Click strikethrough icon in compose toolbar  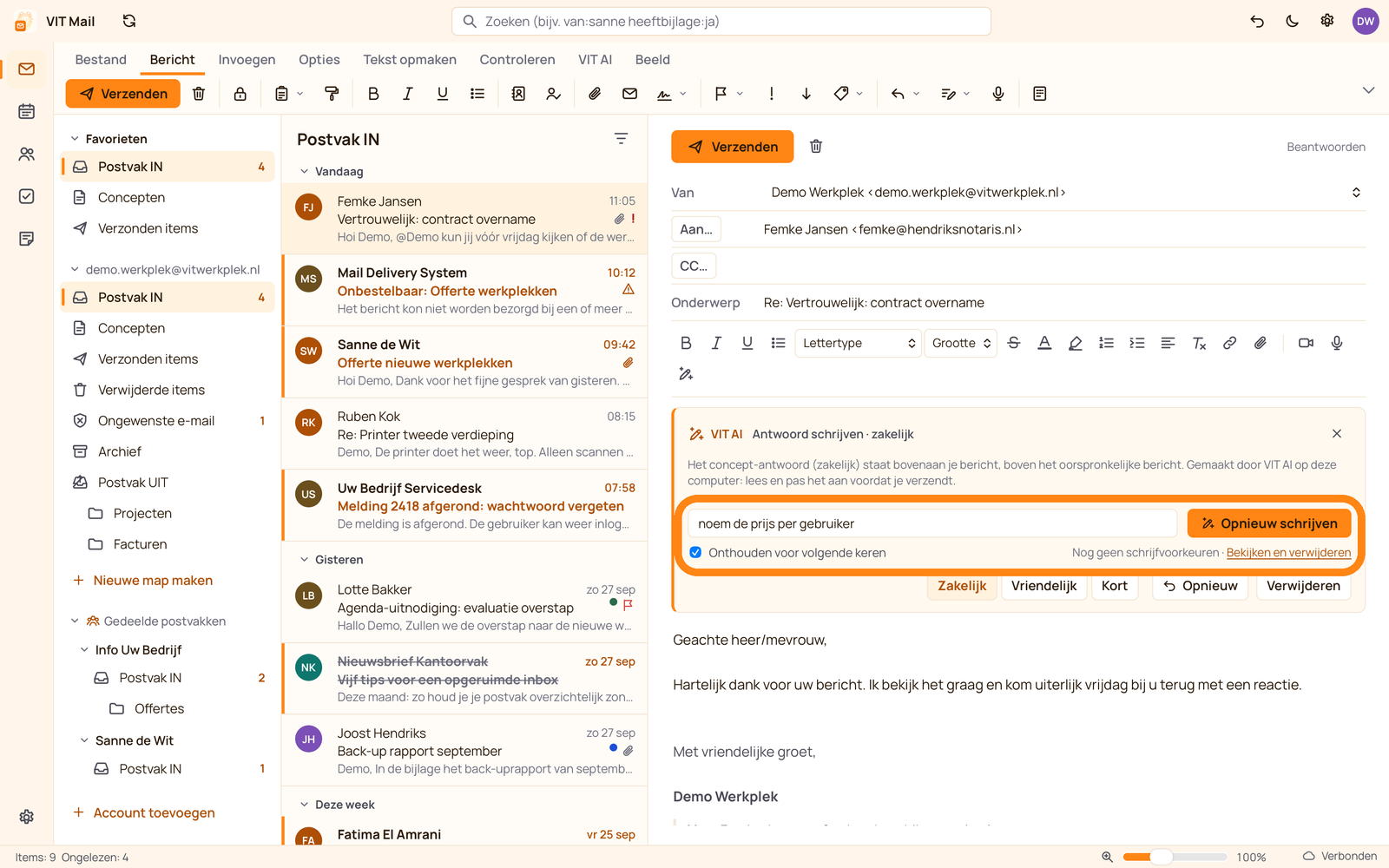tap(1014, 343)
